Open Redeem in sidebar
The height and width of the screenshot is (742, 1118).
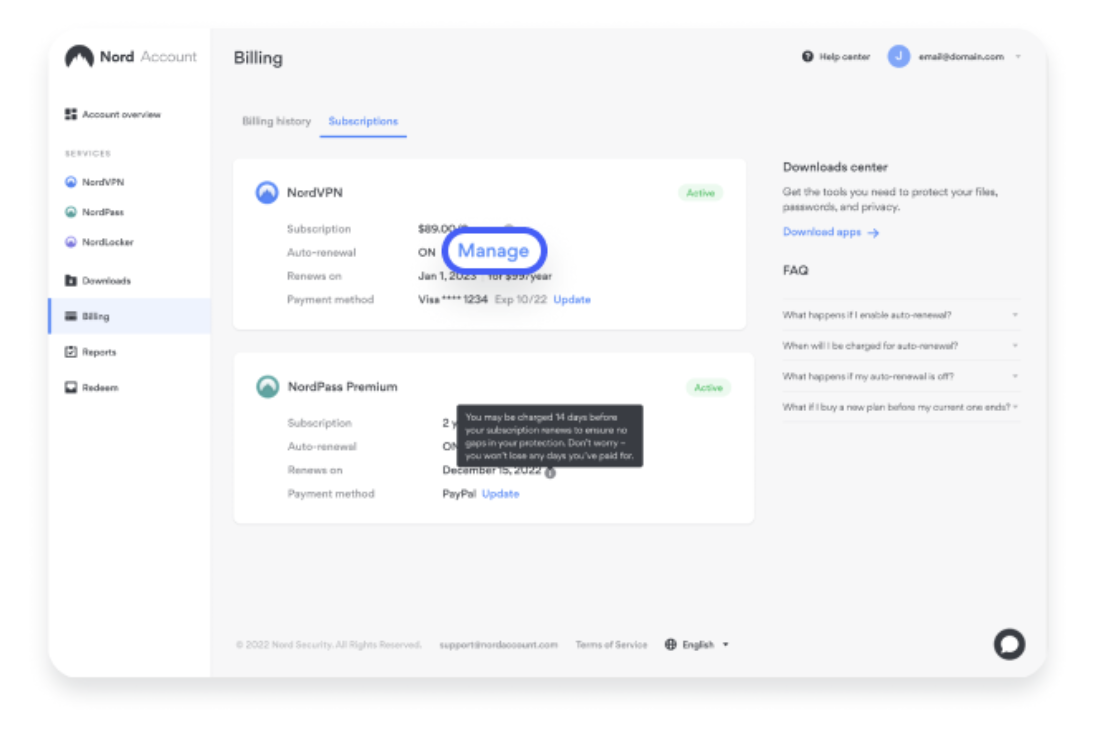[91, 387]
